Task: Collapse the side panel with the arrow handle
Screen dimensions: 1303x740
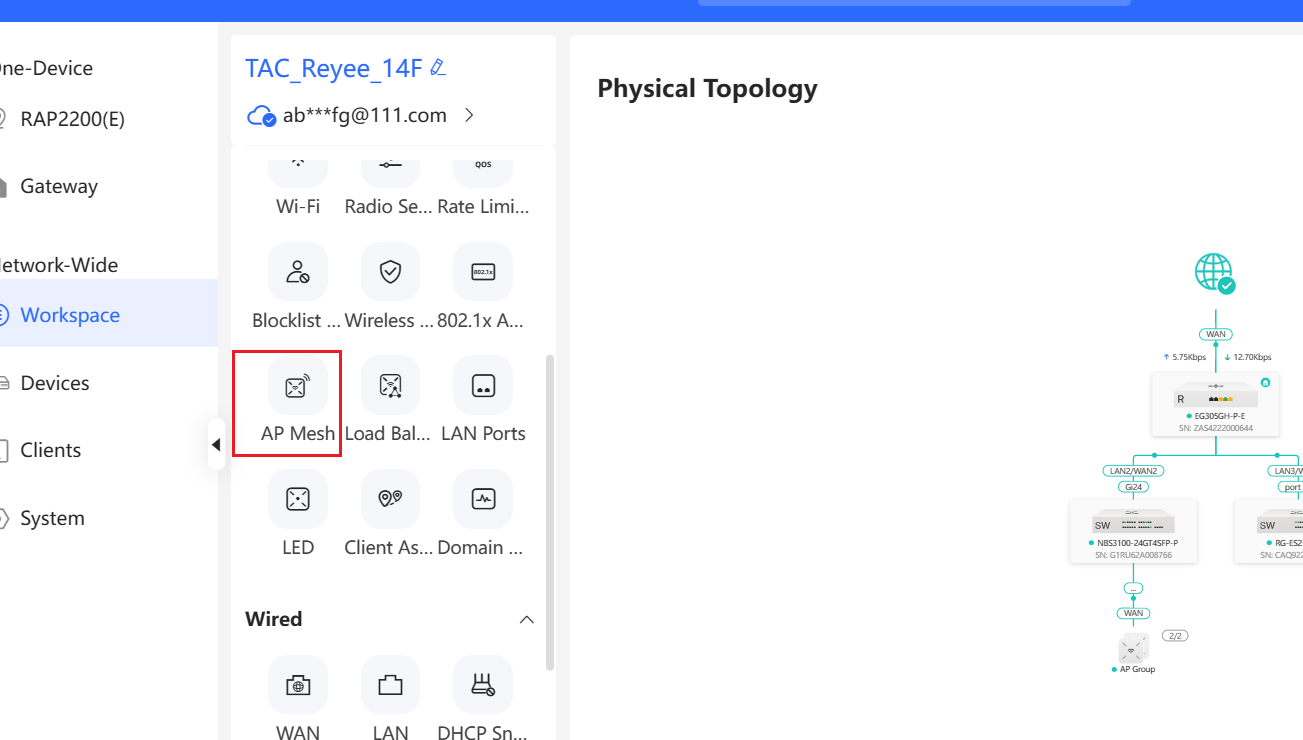Action: [x=216, y=445]
